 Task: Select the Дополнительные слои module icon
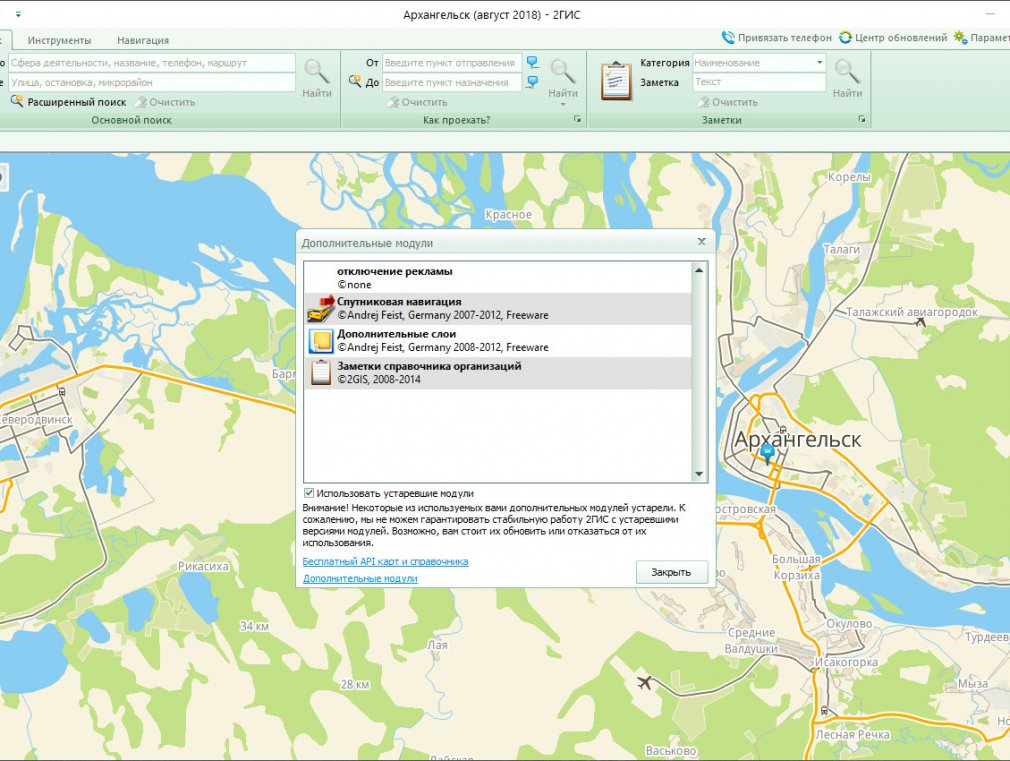click(x=320, y=341)
